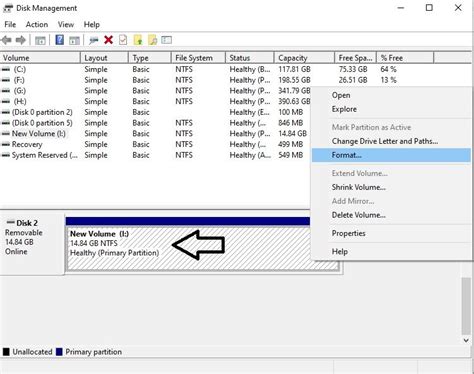
Task: Click the Connect/Refresh key toolbar icon
Action: click(x=93, y=40)
